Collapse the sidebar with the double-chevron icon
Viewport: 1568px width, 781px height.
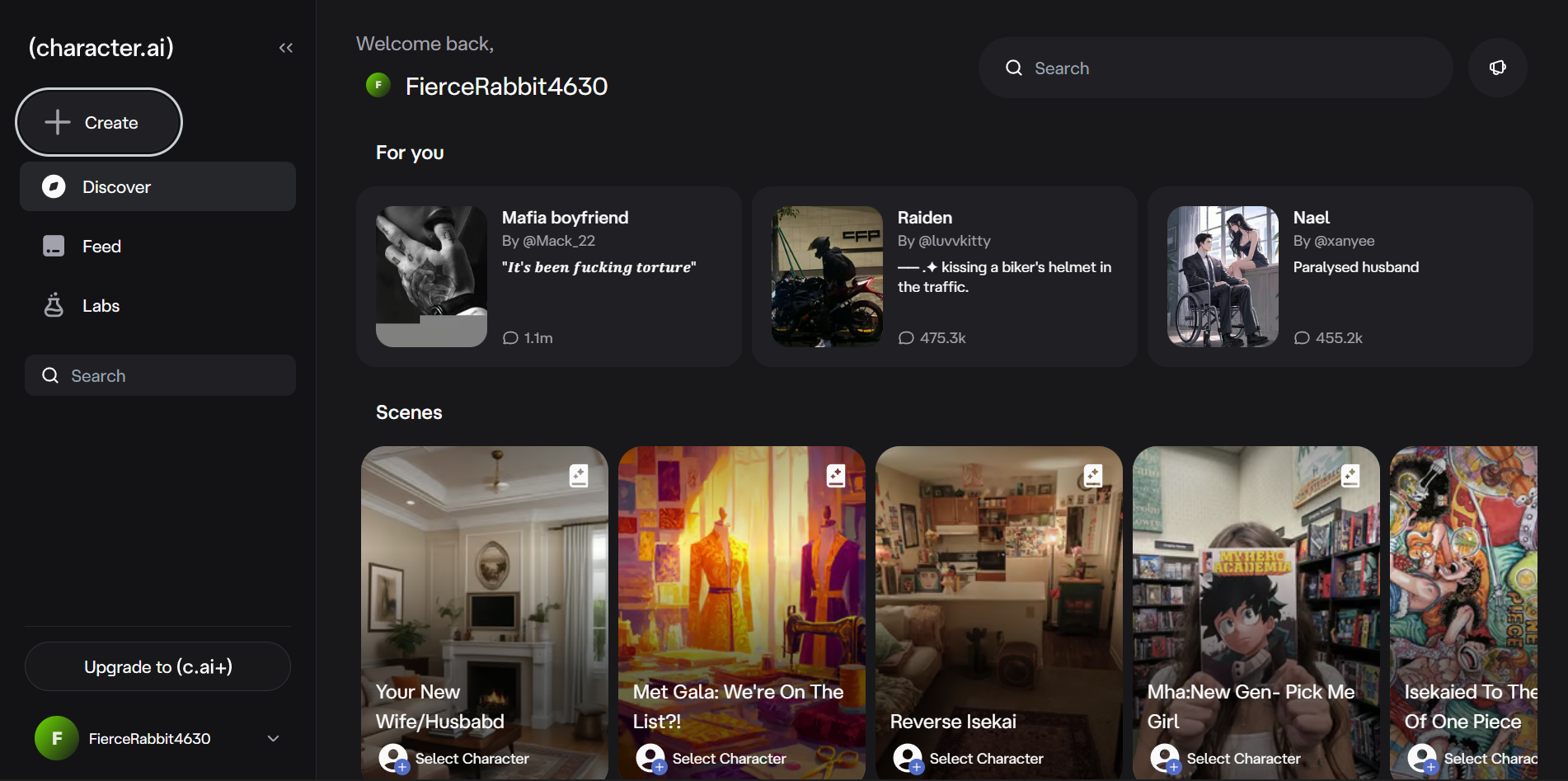point(286,48)
